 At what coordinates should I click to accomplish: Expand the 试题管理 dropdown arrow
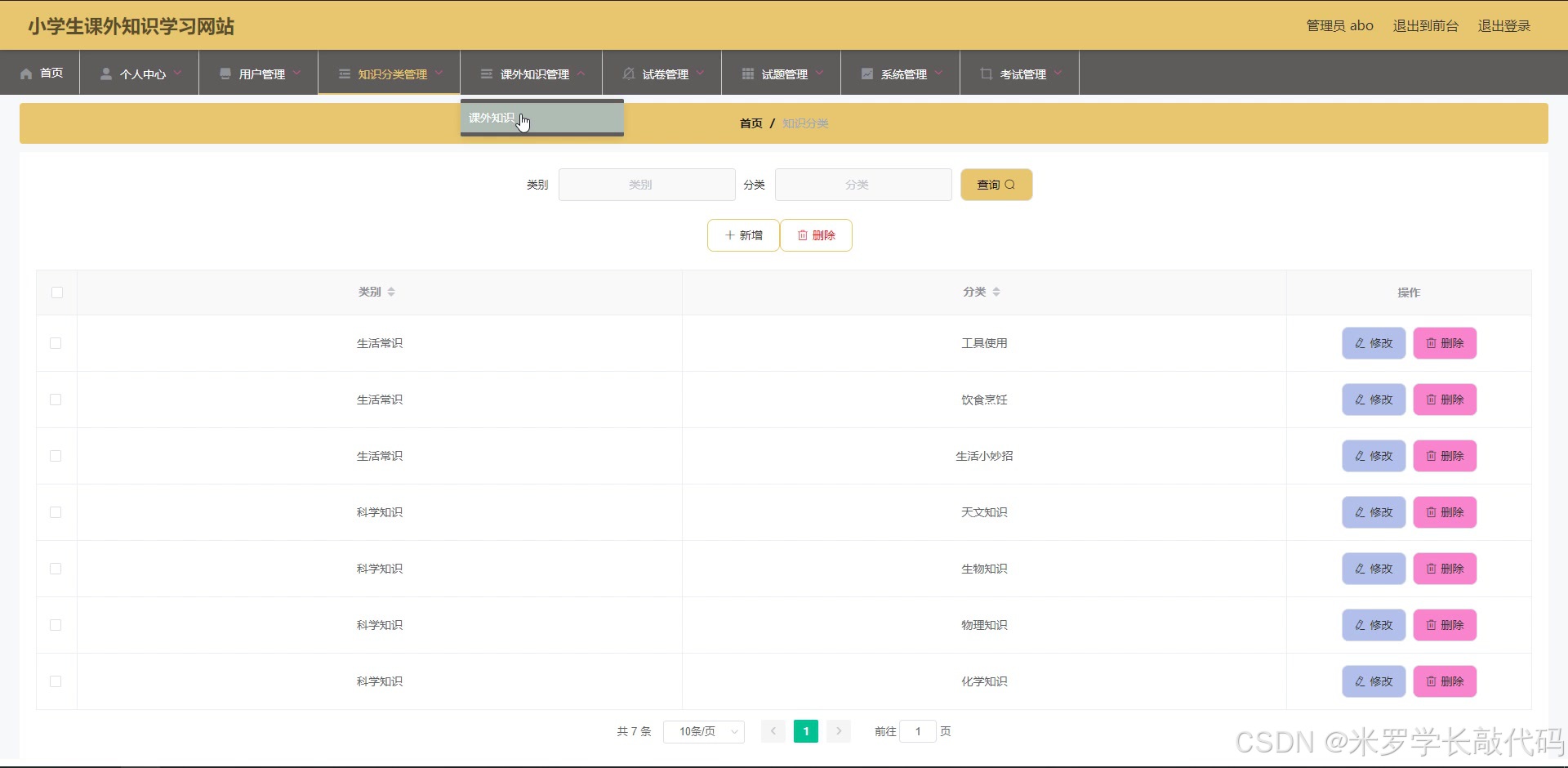click(819, 73)
